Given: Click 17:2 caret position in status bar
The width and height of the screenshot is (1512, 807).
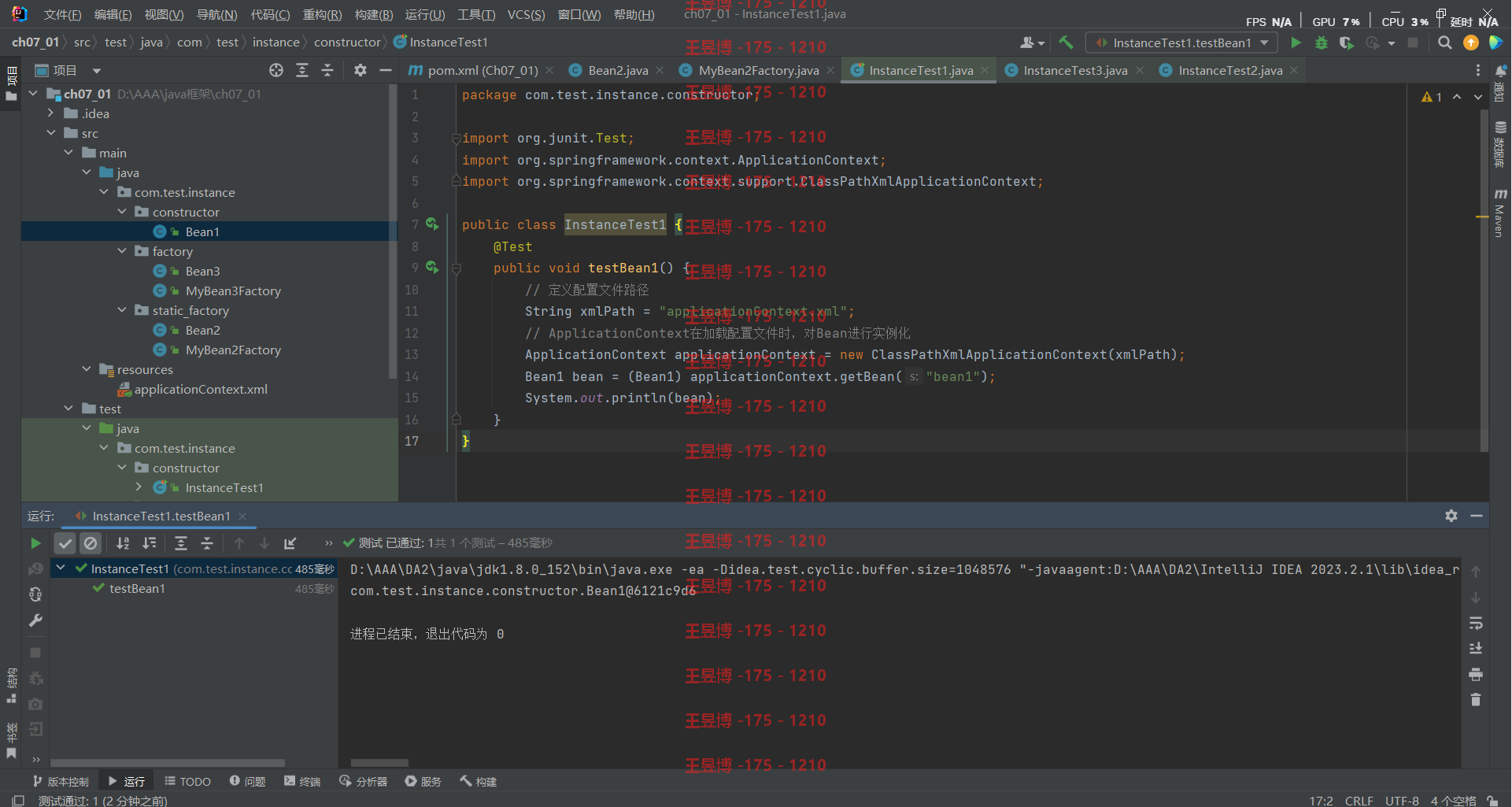Looking at the screenshot, I should (1321, 801).
